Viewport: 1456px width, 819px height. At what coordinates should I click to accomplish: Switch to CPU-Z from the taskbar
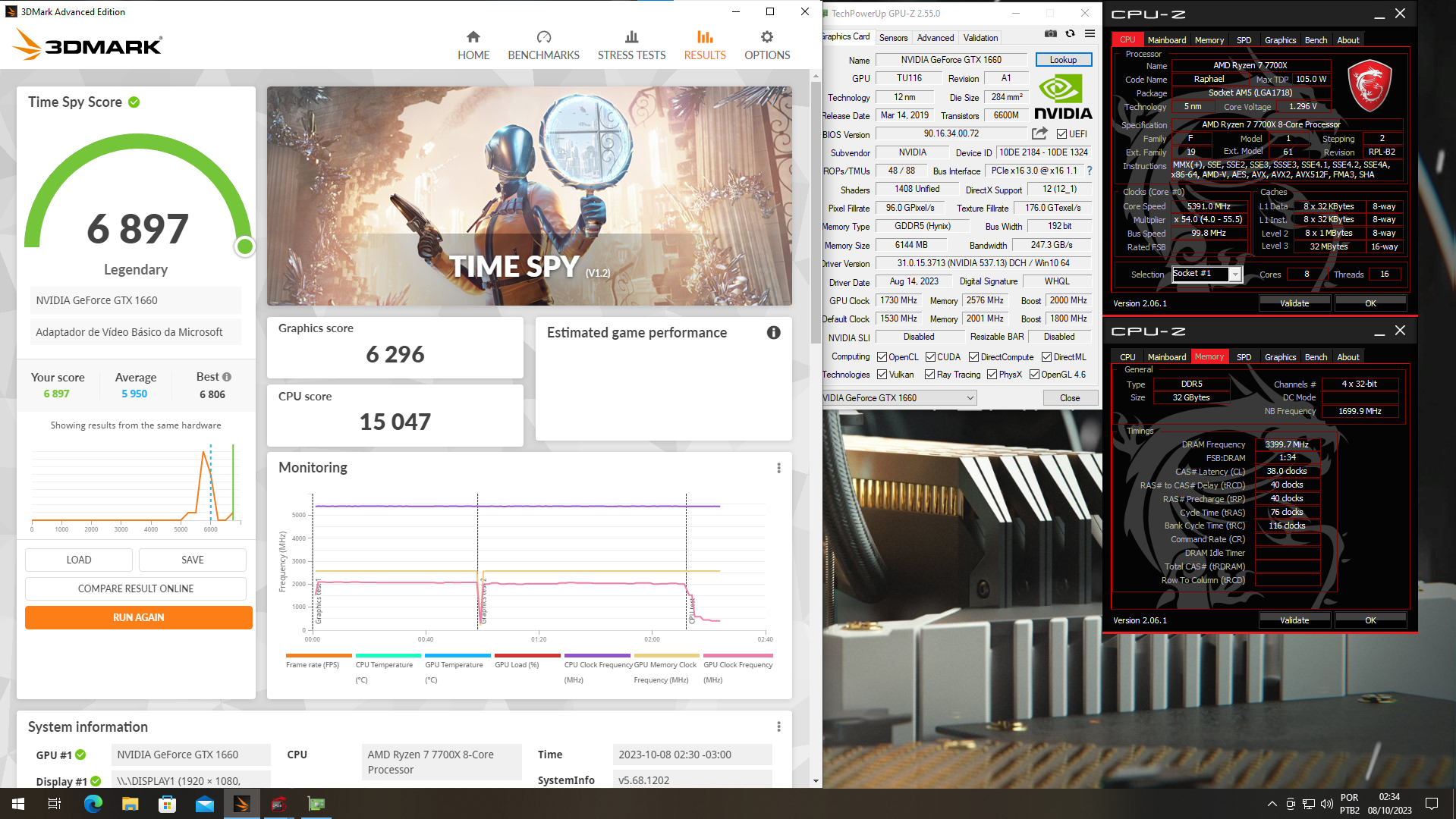tap(278, 804)
